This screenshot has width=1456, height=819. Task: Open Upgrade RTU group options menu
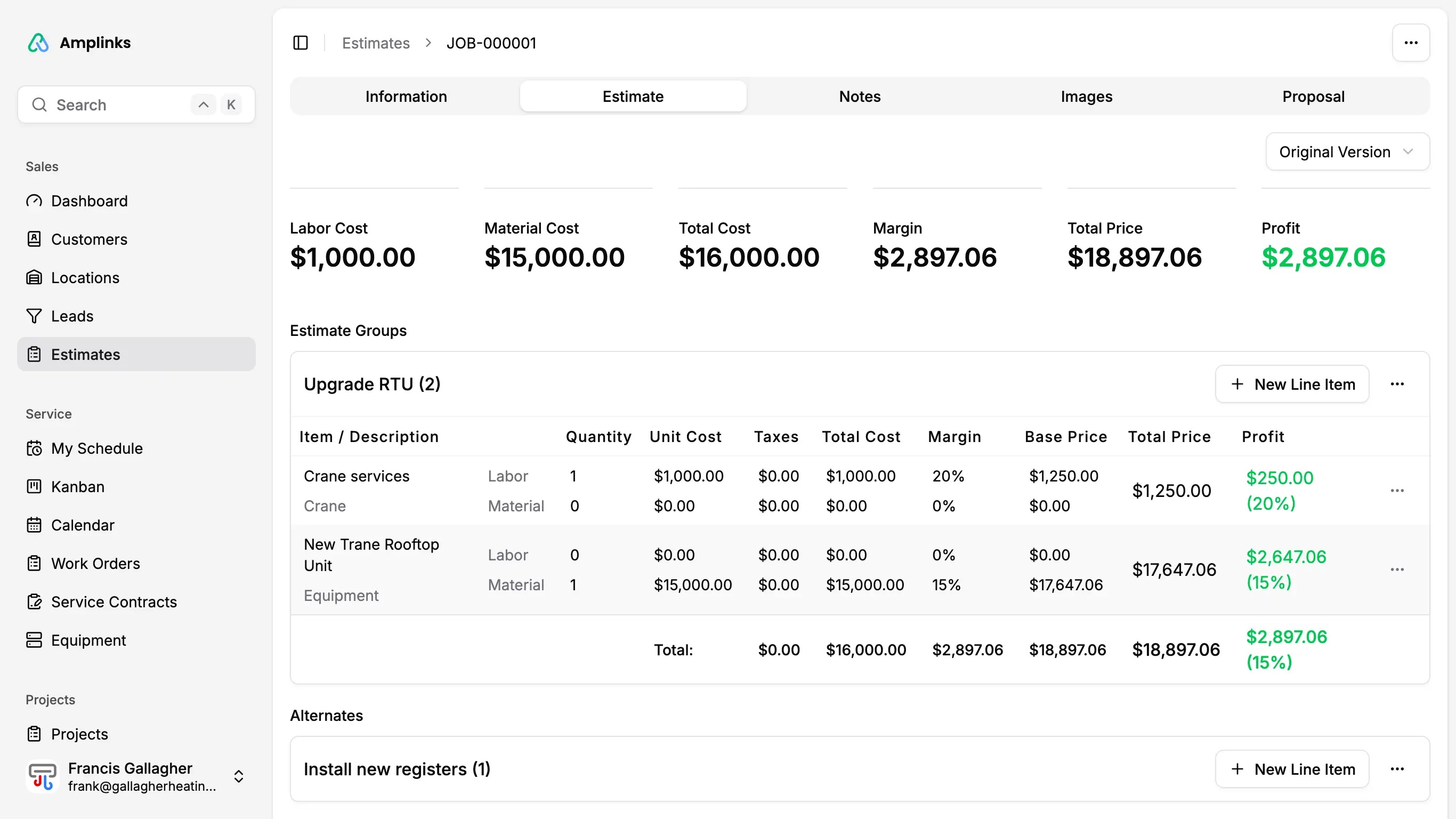[1397, 384]
